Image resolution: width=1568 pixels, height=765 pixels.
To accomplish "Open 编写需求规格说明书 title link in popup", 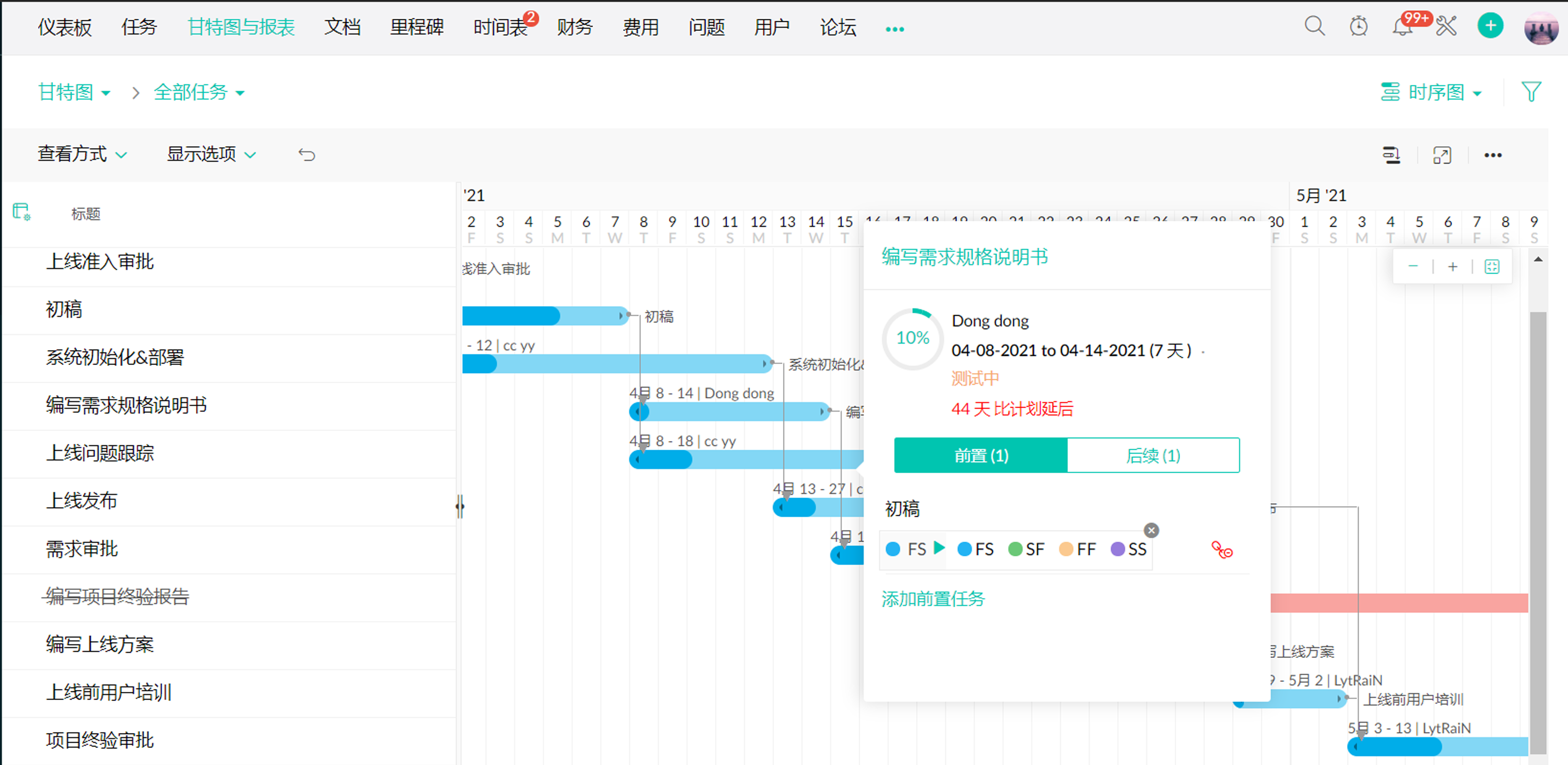I will (x=964, y=257).
